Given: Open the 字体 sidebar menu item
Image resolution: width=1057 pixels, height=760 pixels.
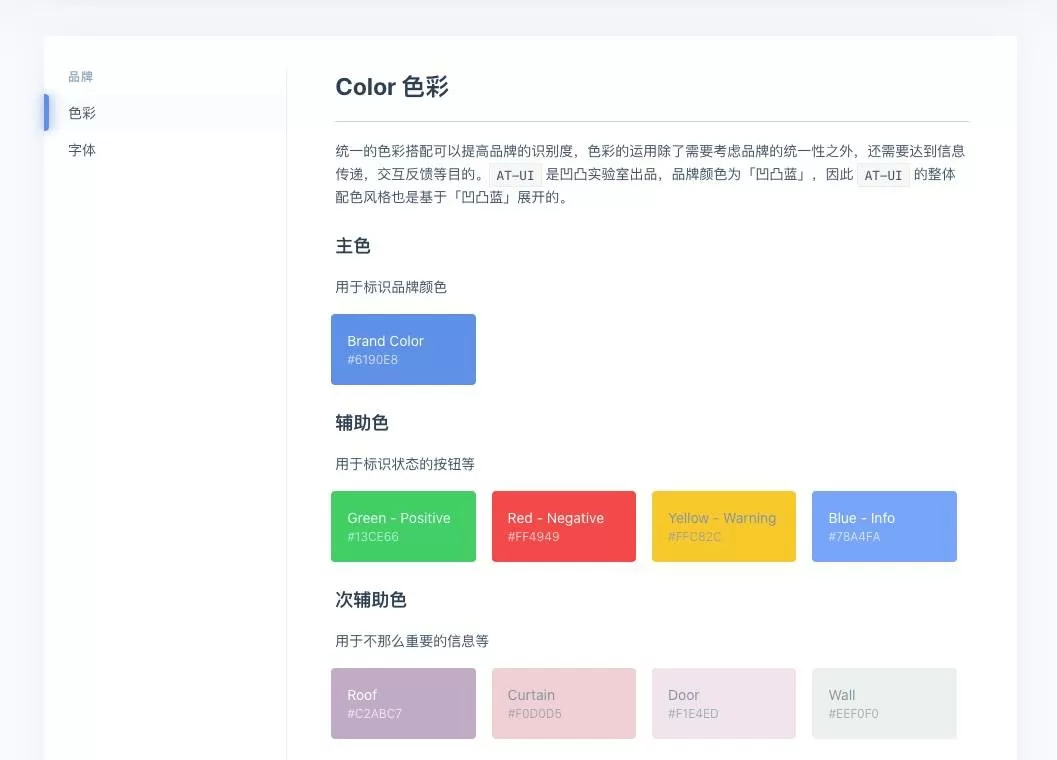Looking at the screenshot, I should pyautogui.click(x=165, y=150).
